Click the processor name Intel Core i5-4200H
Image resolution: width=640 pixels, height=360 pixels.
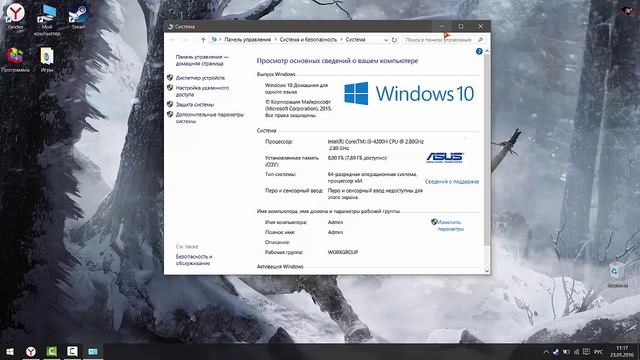[x=376, y=145]
